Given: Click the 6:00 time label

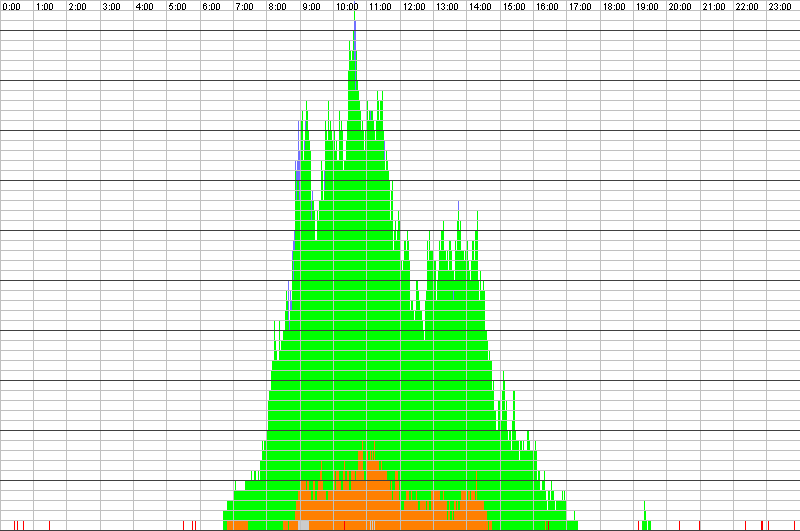Looking at the screenshot, I should tap(212, 7).
